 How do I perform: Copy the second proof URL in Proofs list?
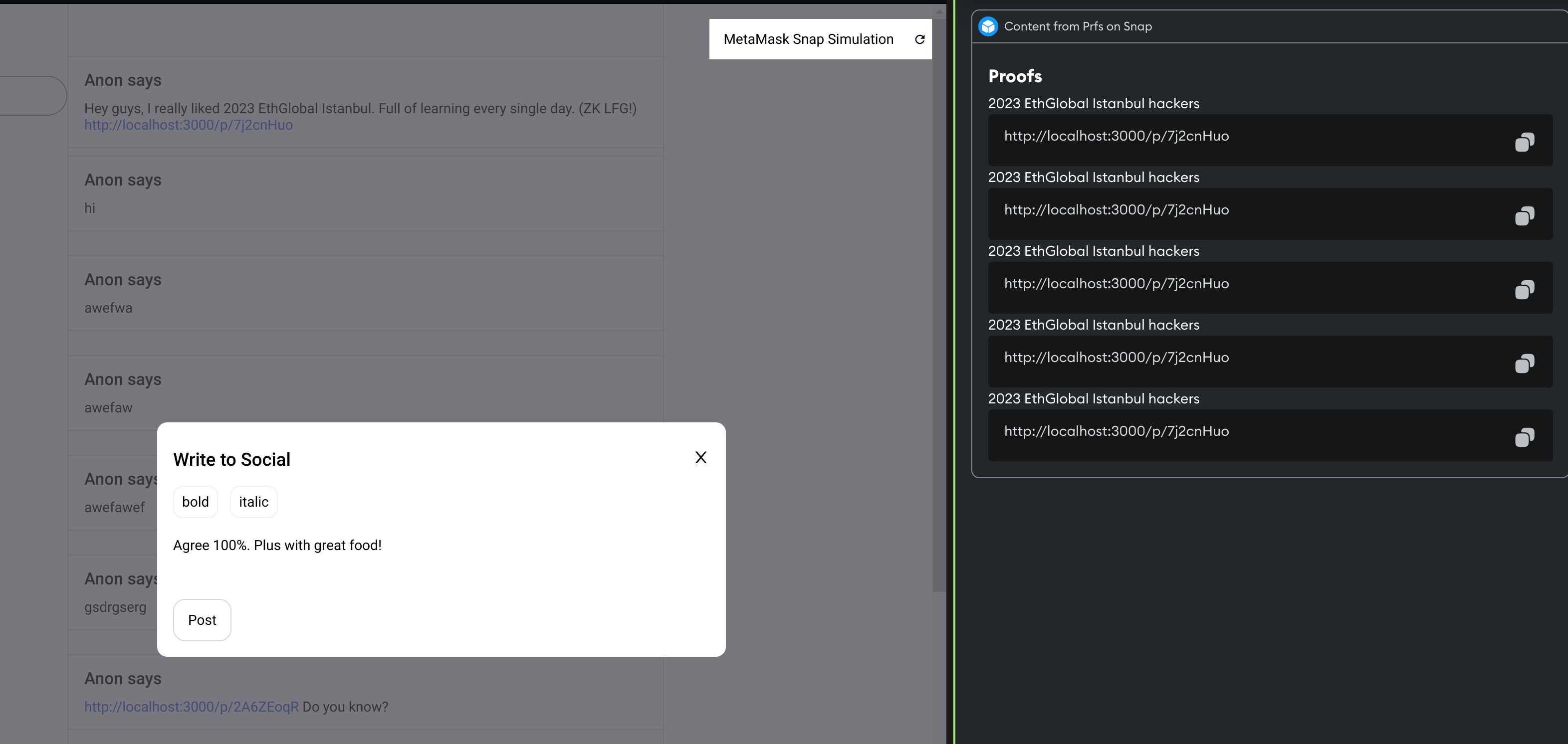coord(1524,215)
